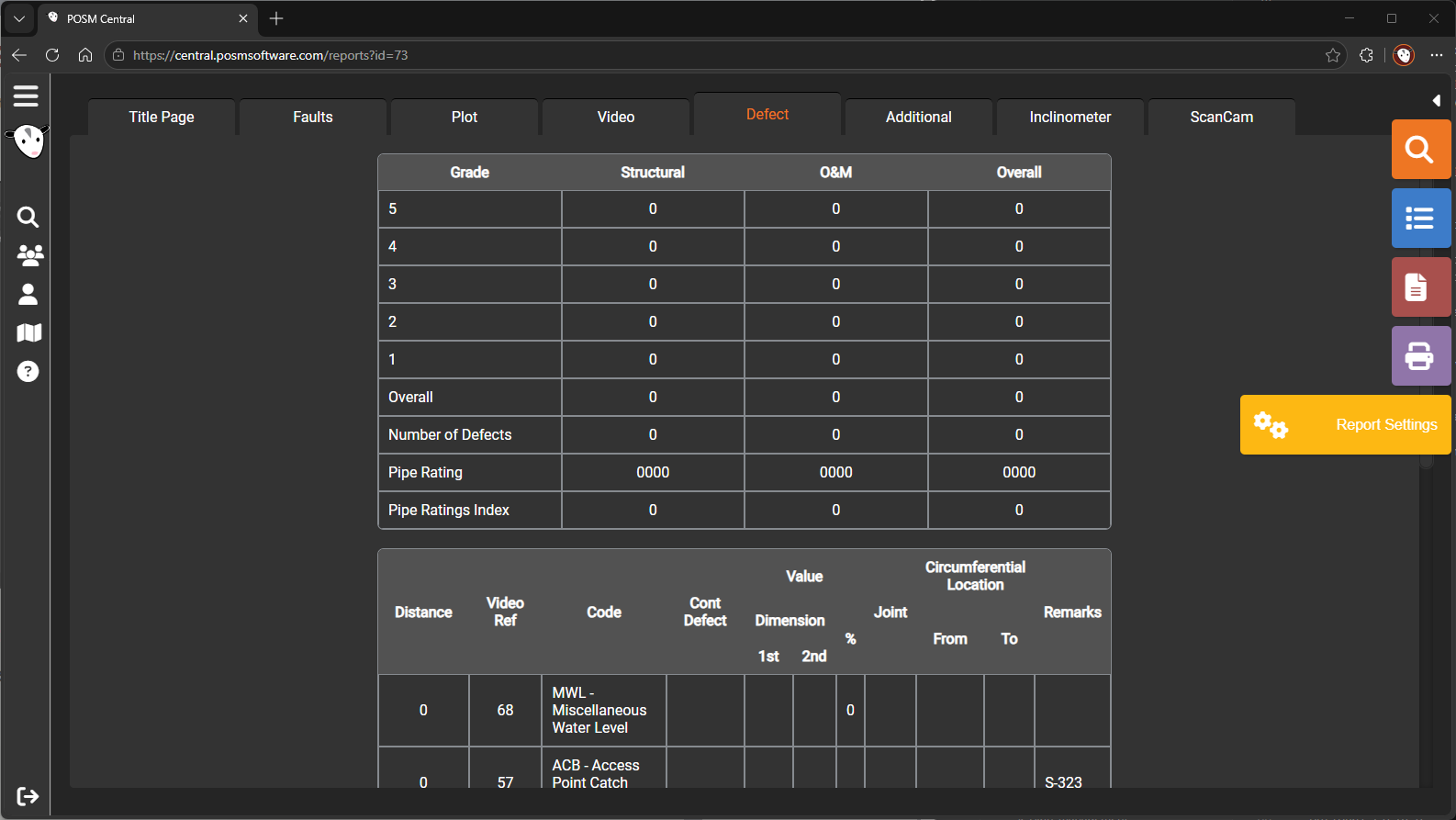
Task: Open the user groups sidebar icon
Action: point(29,255)
